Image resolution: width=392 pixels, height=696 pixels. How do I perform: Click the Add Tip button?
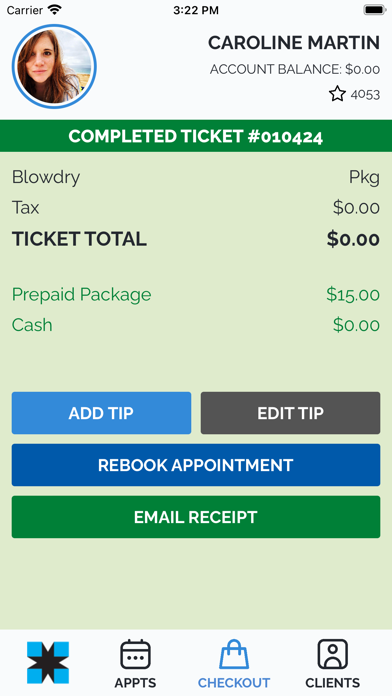click(101, 413)
